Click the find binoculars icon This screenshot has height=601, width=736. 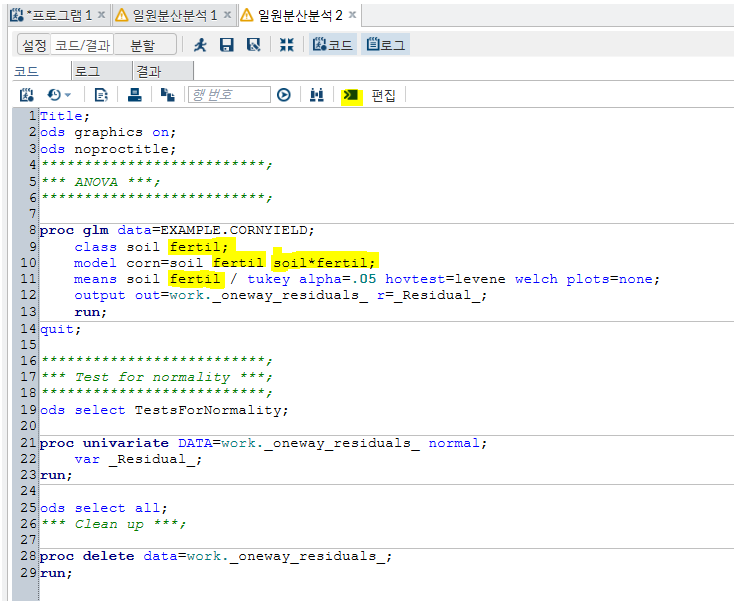tap(317, 95)
